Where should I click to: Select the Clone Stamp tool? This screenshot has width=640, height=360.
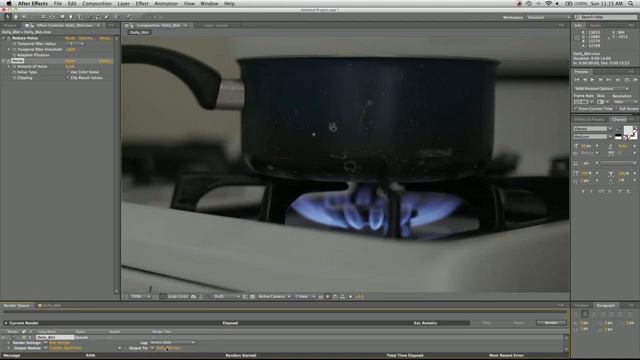98,17
